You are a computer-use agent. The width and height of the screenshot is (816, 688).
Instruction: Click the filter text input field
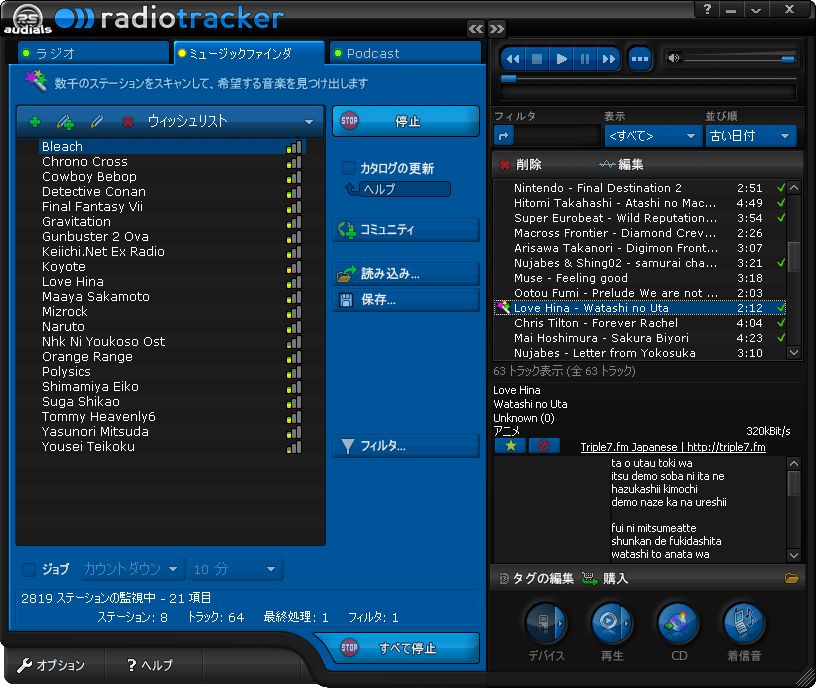(557, 136)
